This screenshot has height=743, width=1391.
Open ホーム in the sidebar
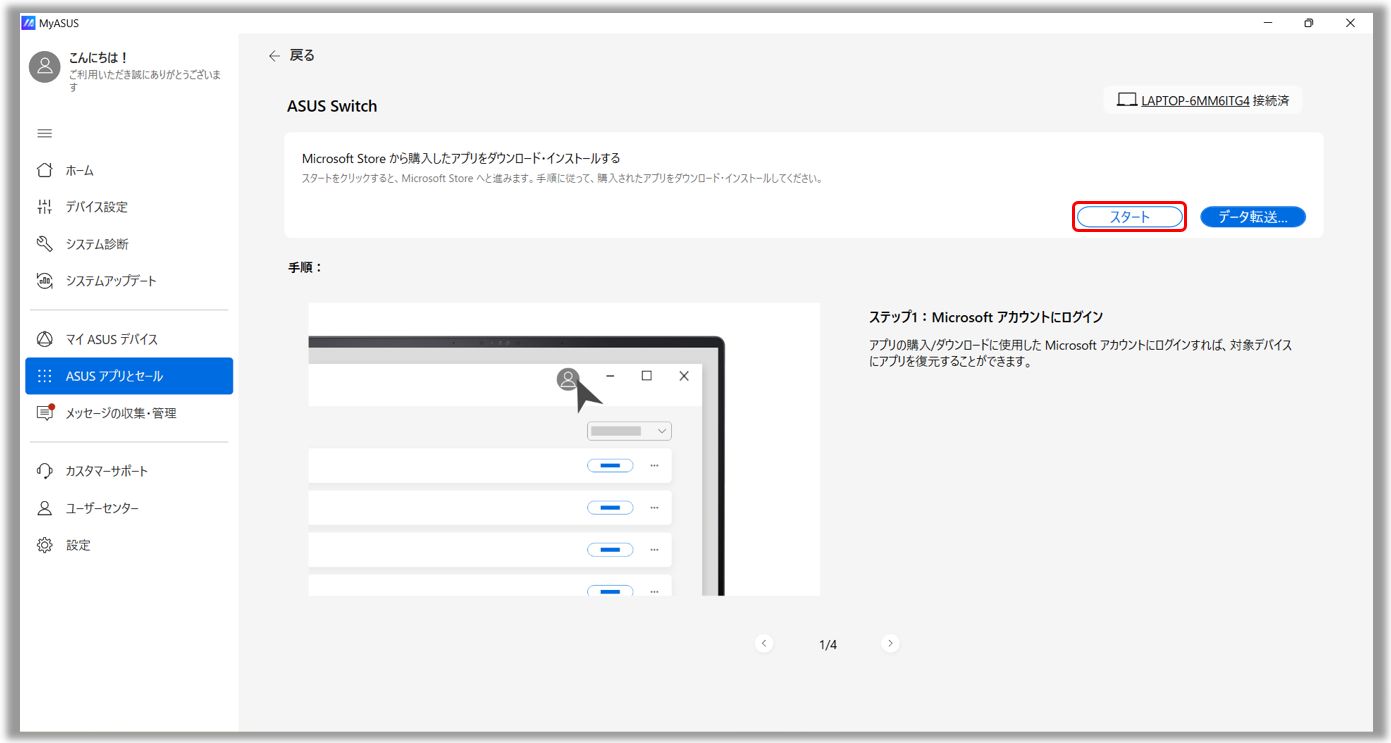pyautogui.click(x=129, y=170)
